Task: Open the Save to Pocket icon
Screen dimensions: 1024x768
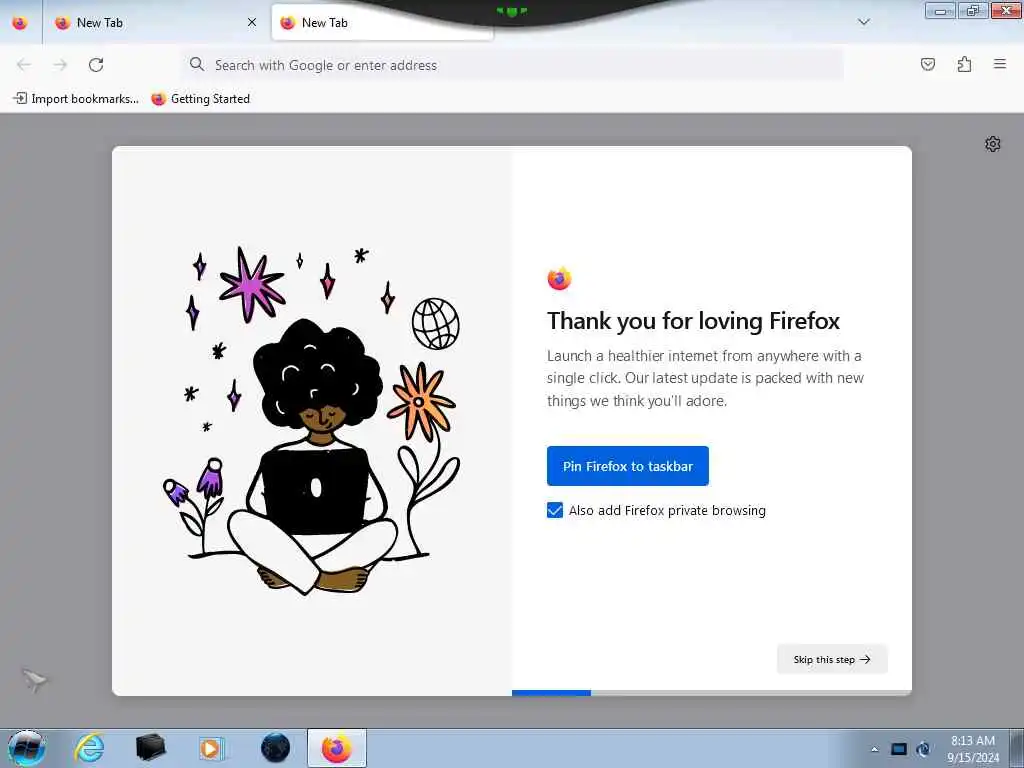Action: tap(928, 64)
